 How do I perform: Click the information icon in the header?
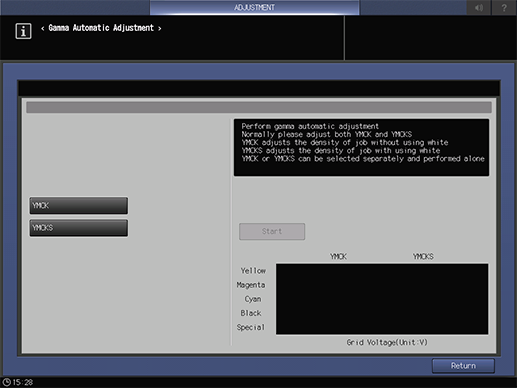pos(23,31)
